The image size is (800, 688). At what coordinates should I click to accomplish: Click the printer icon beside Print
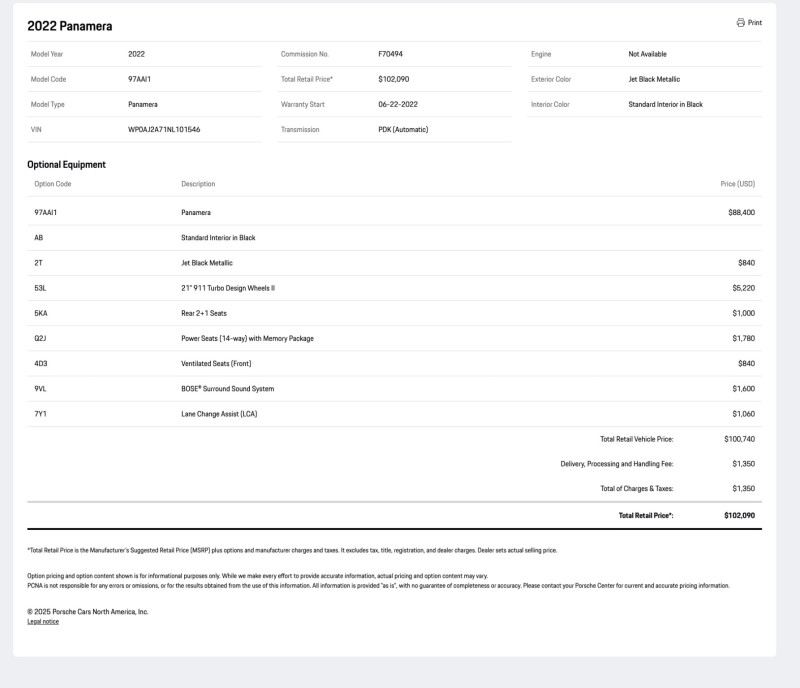coord(740,22)
